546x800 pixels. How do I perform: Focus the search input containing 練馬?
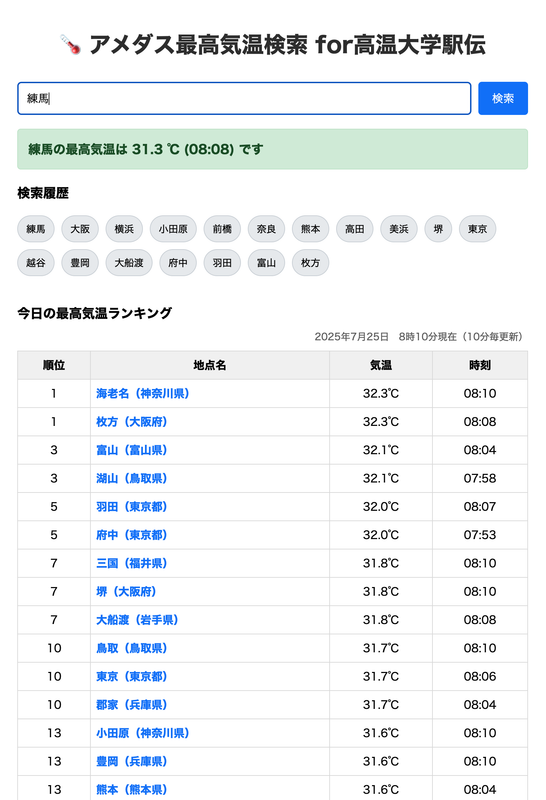pyautogui.click(x=244, y=98)
